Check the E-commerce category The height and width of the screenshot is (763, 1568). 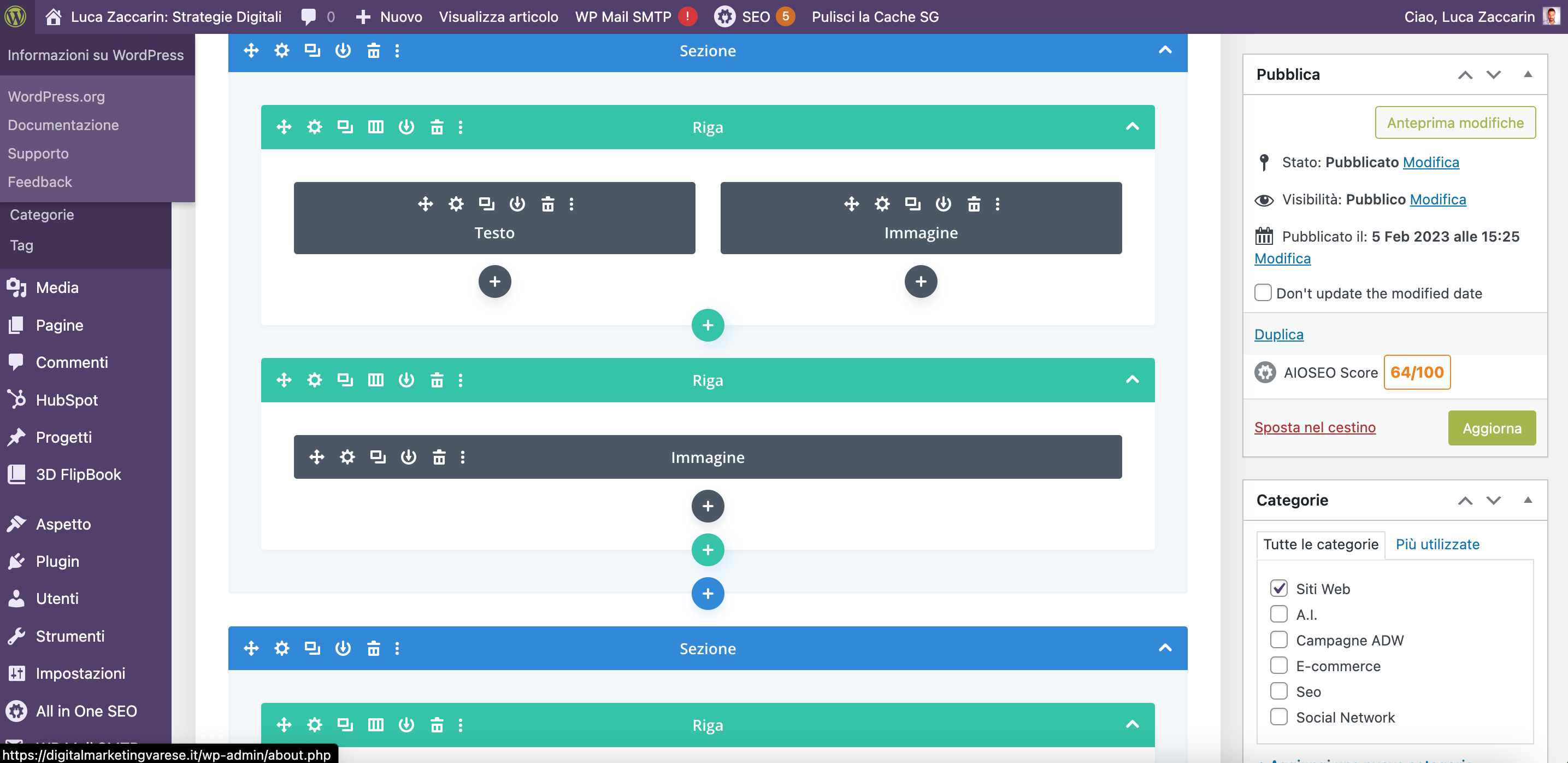click(x=1279, y=665)
